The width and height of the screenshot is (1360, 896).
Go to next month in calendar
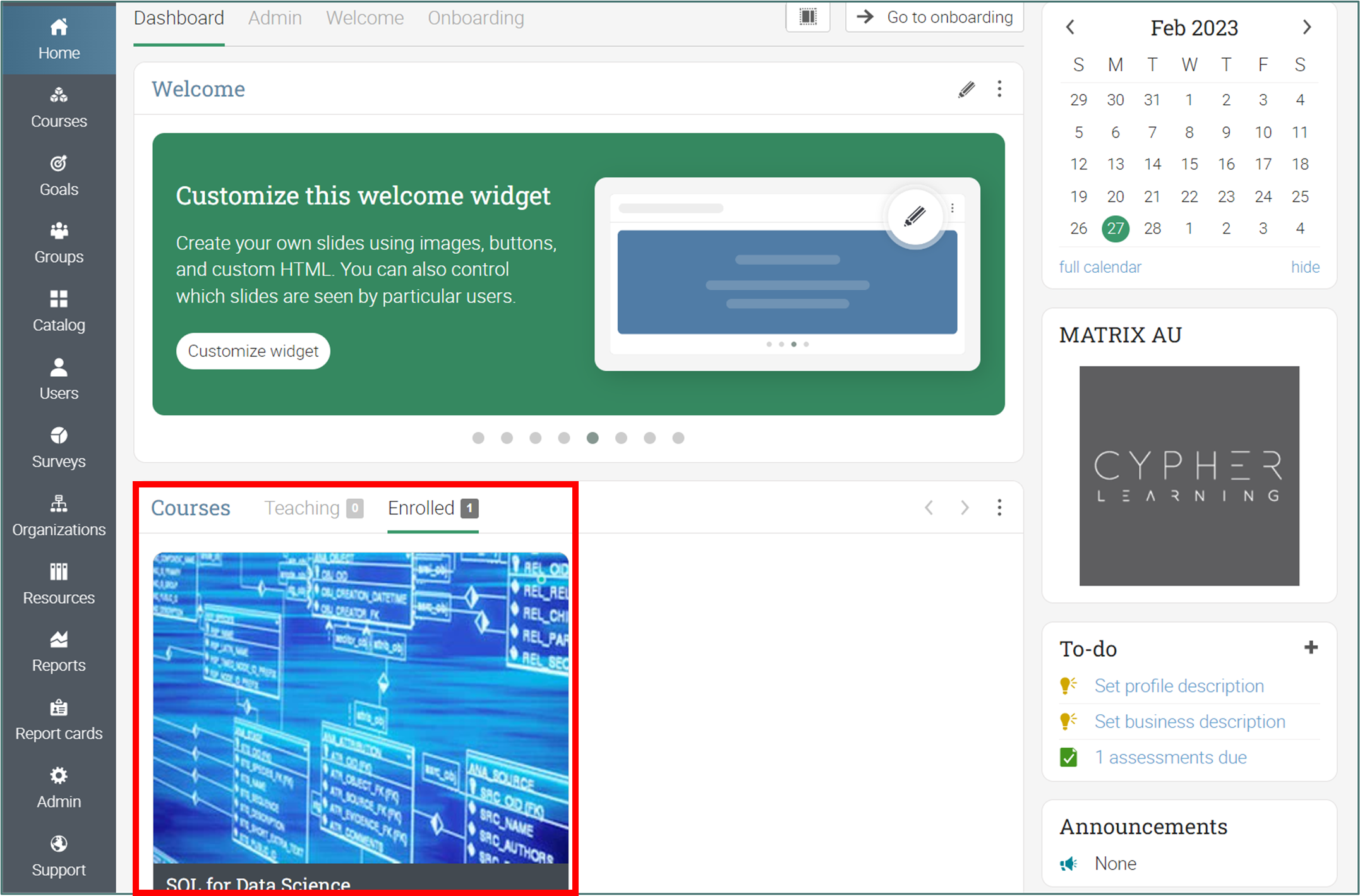point(1307,27)
